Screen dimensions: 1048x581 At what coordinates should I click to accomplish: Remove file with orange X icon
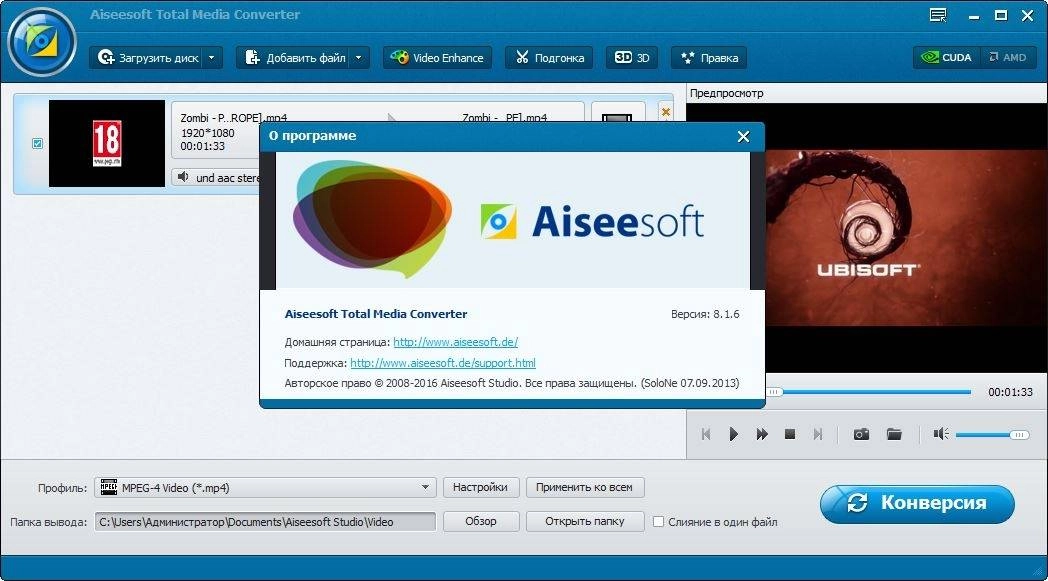point(665,112)
